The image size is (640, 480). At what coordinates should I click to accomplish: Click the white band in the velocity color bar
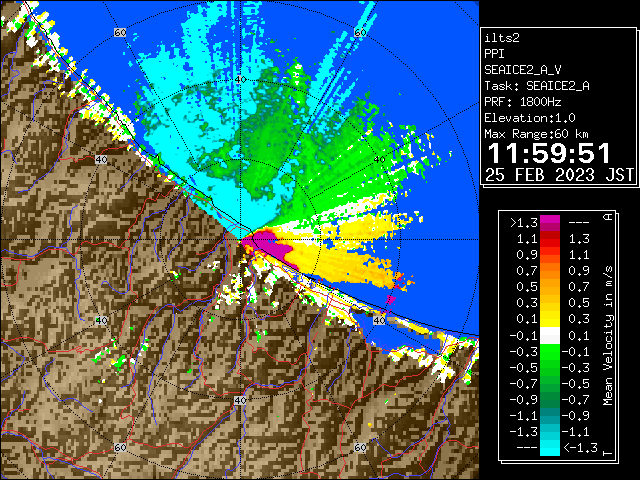pyautogui.click(x=550, y=336)
